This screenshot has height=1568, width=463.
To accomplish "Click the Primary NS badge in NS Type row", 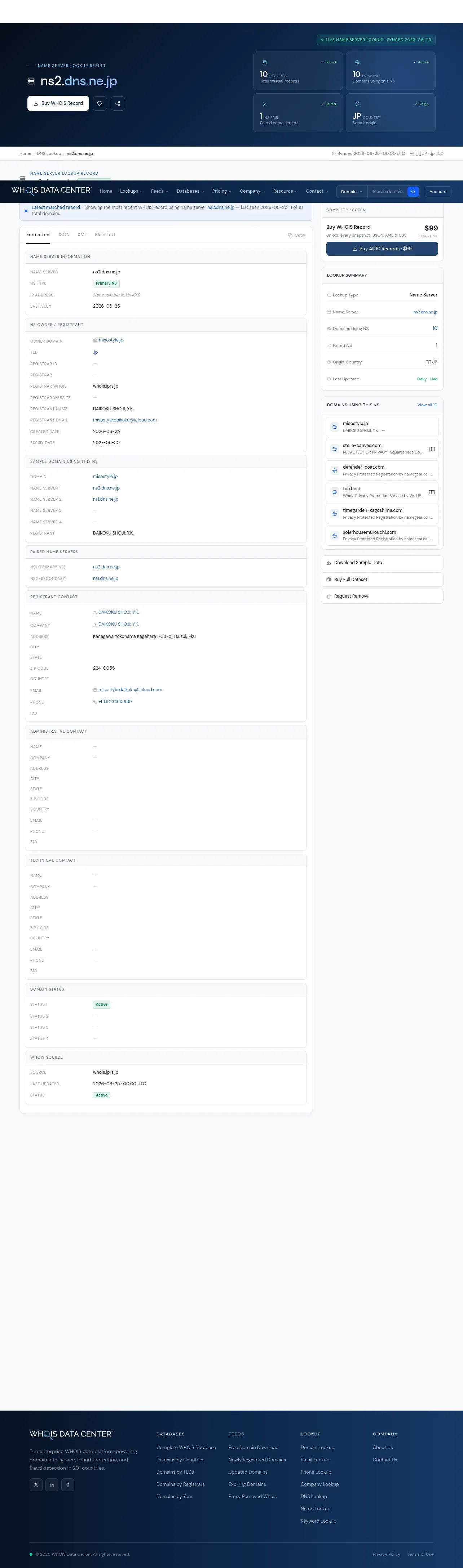I will (x=106, y=283).
